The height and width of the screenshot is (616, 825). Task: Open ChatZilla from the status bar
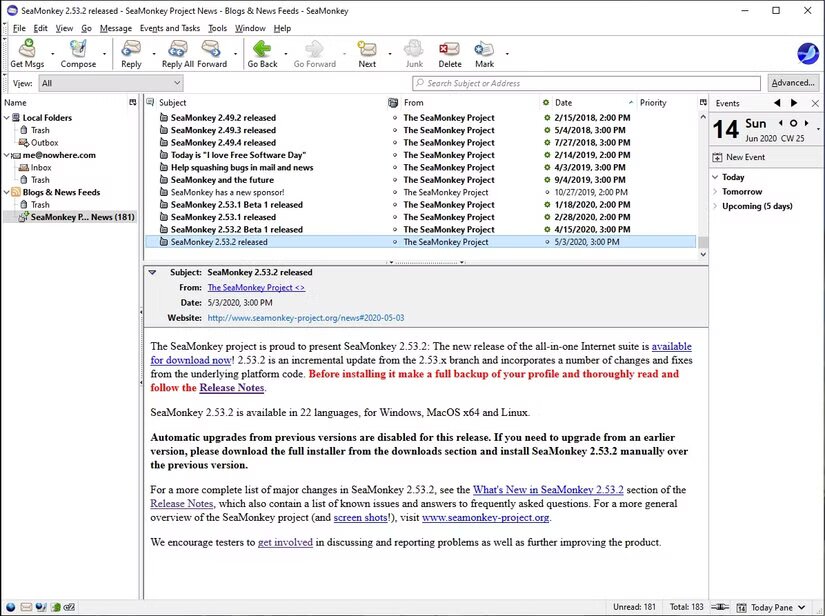[x=68, y=607]
